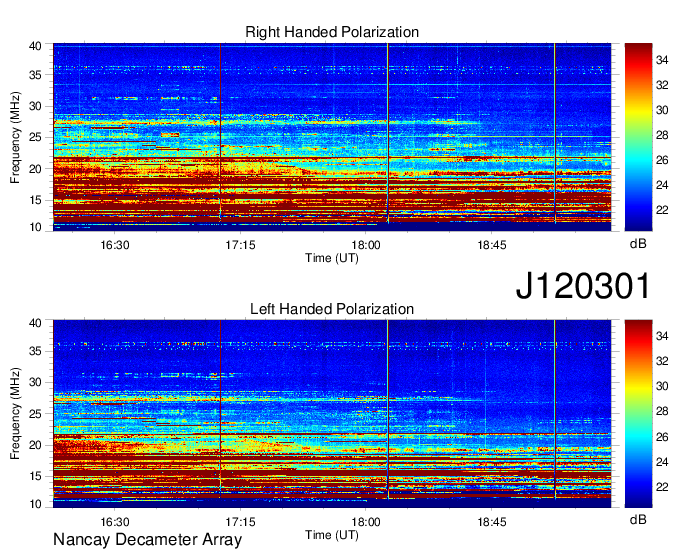Click the top plot's 'Frequency (MHz)' axis label
This screenshot has width=680, height=552.
[15, 137]
